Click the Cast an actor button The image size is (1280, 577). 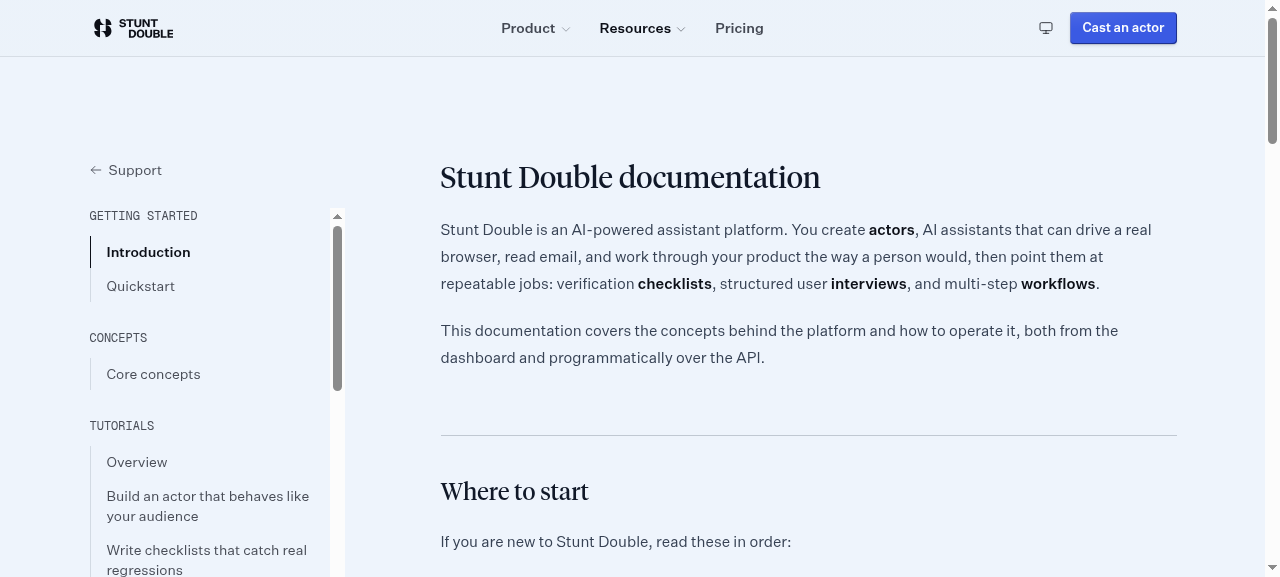(x=1123, y=28)
